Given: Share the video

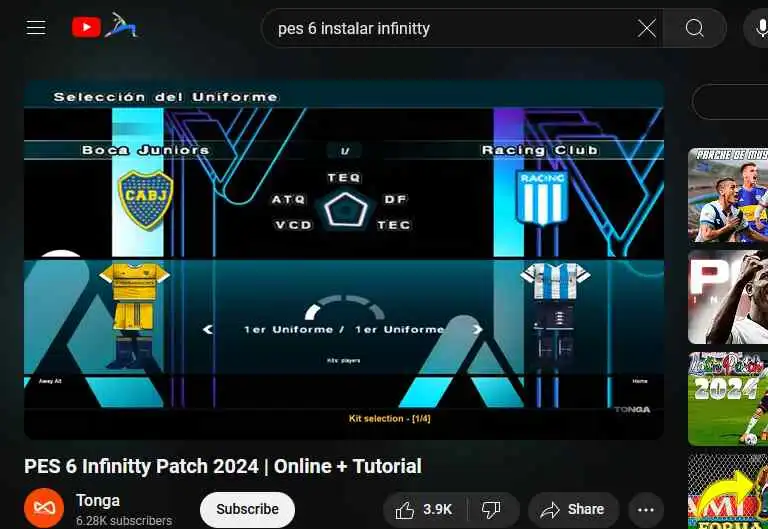Looking at the screenshot, I should (573, 510).
